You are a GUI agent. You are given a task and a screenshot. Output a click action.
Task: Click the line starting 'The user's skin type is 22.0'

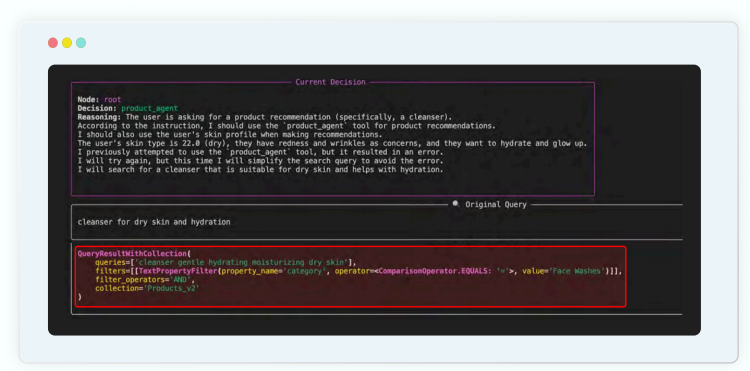tap(332, 143)
